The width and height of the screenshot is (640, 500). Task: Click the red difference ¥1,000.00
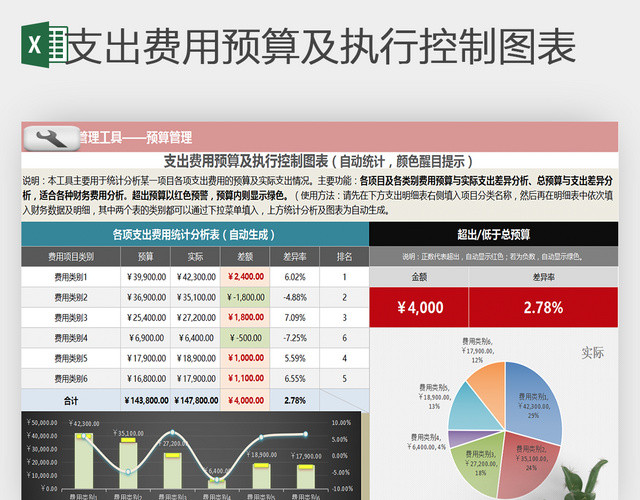click(246, 358)
